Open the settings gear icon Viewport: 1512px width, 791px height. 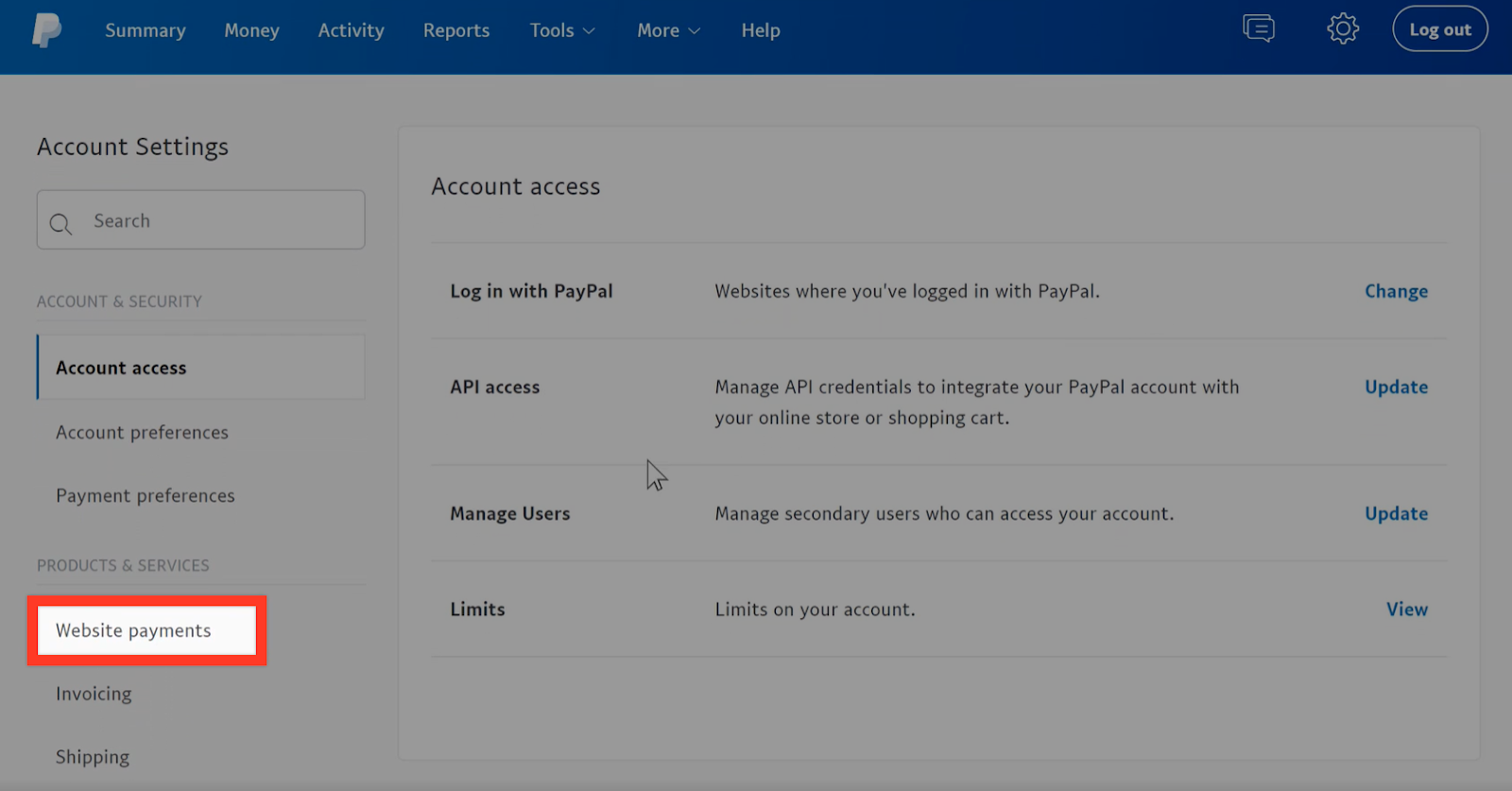coord(1343,28)
